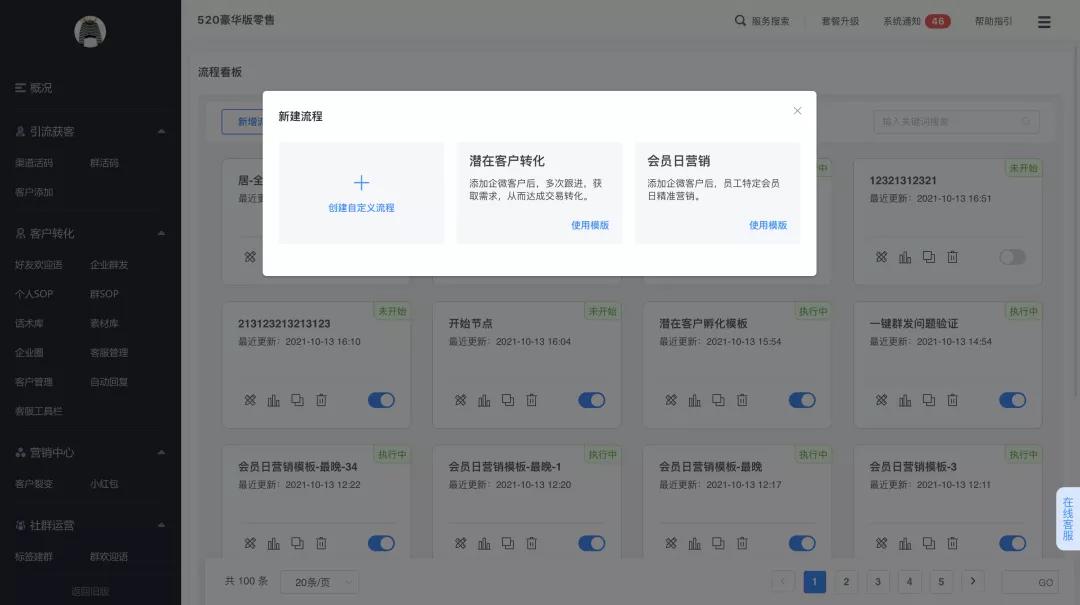Toggle the 会员日营销模板-最晚-34 switch
The width and height of the screenshot is (1080, 605).
[x=381, y=543]
